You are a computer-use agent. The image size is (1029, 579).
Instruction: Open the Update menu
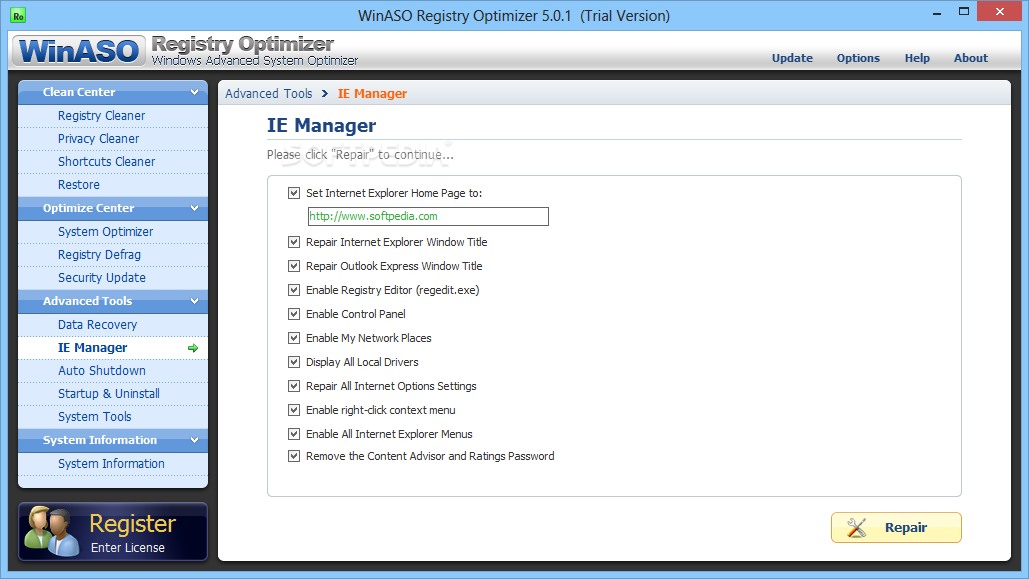pyautogui.click(x=792, y=58)
